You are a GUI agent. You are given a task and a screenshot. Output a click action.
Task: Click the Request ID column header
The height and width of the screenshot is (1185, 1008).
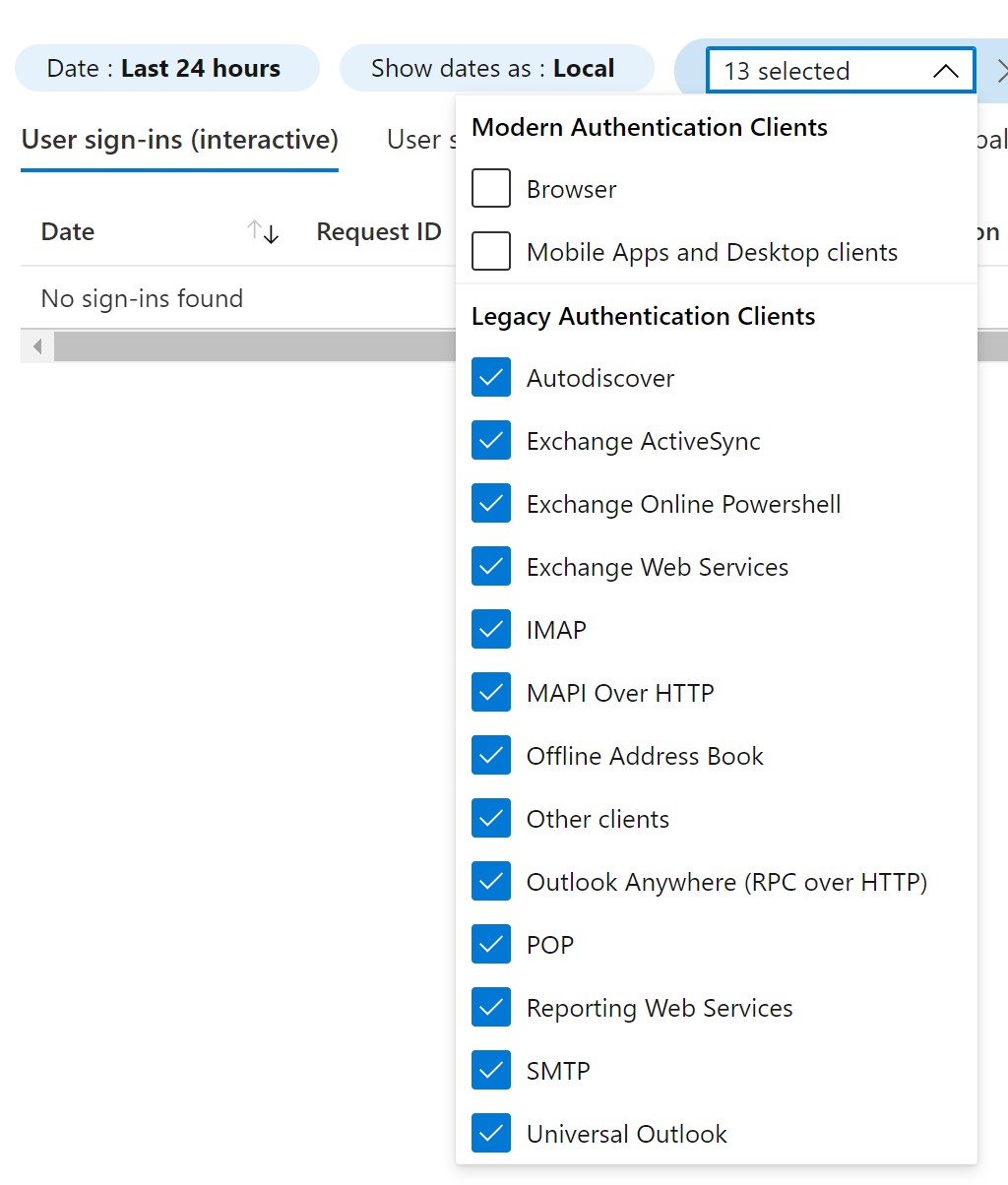tap(378, 232)
